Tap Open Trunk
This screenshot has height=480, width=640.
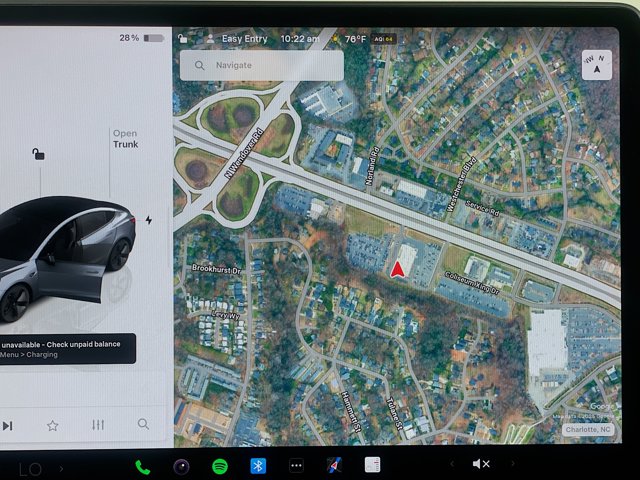(125, 139)
